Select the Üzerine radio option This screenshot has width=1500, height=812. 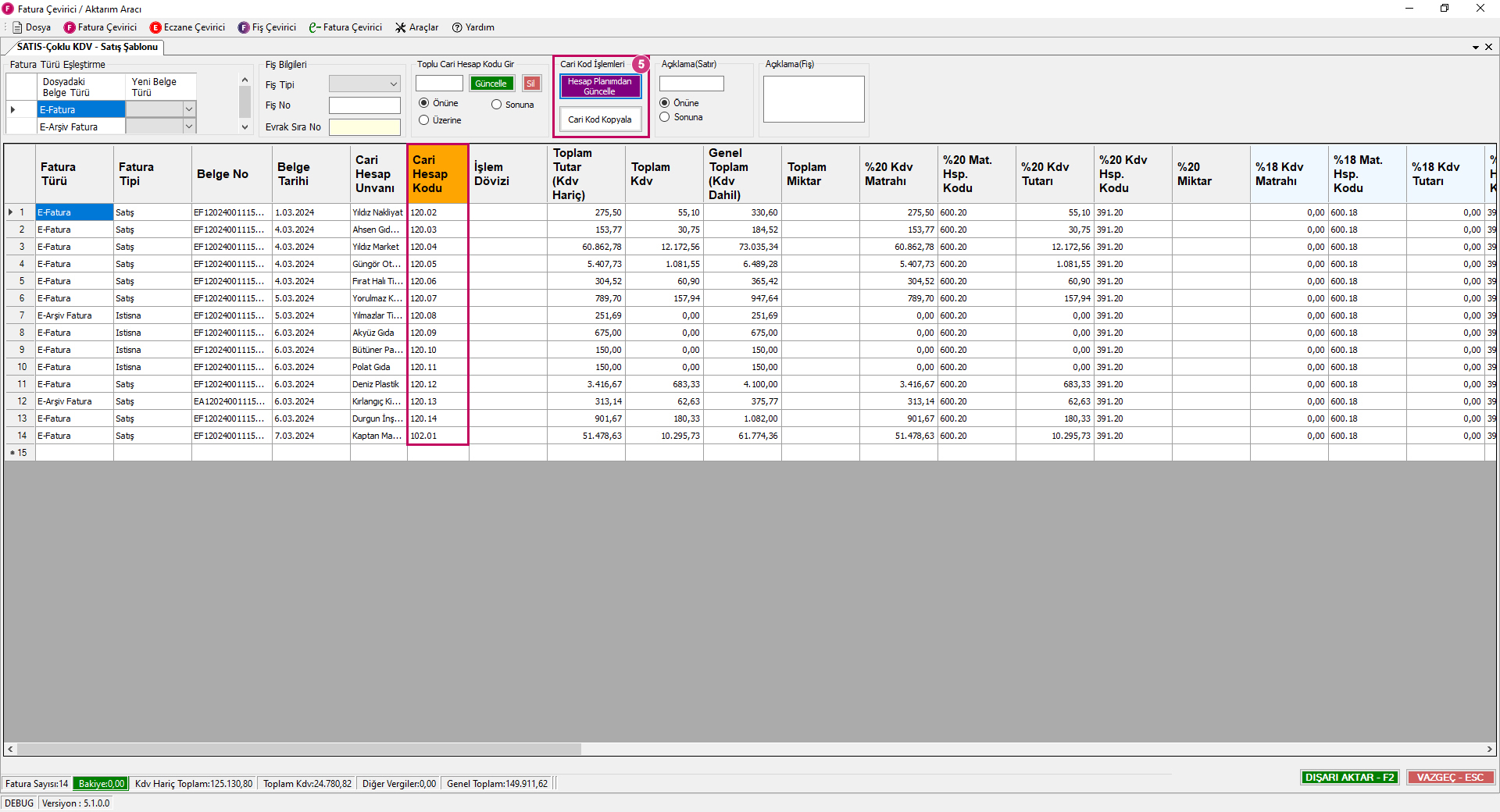(424, 120)
